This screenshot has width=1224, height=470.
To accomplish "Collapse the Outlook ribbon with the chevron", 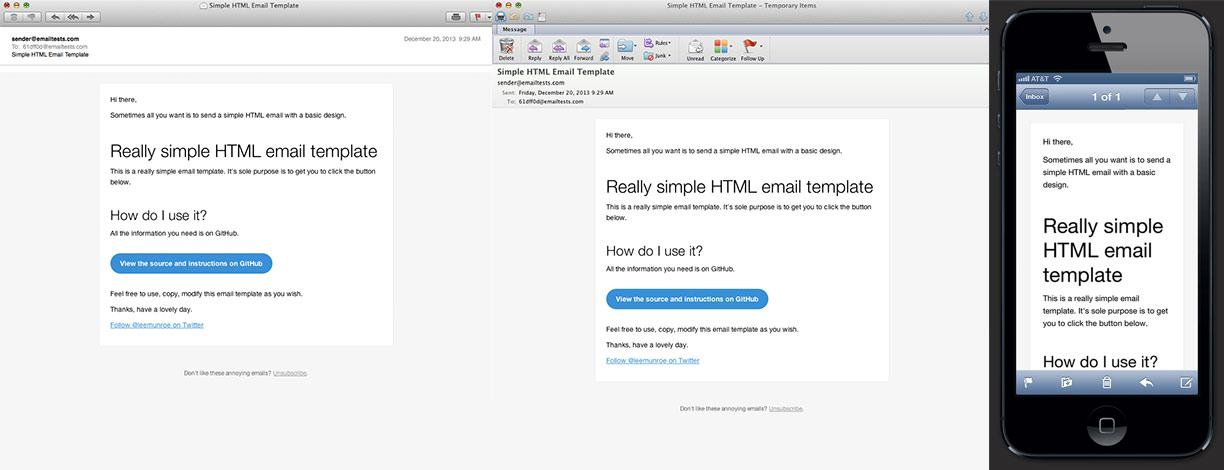I will [x=986, y=29].
